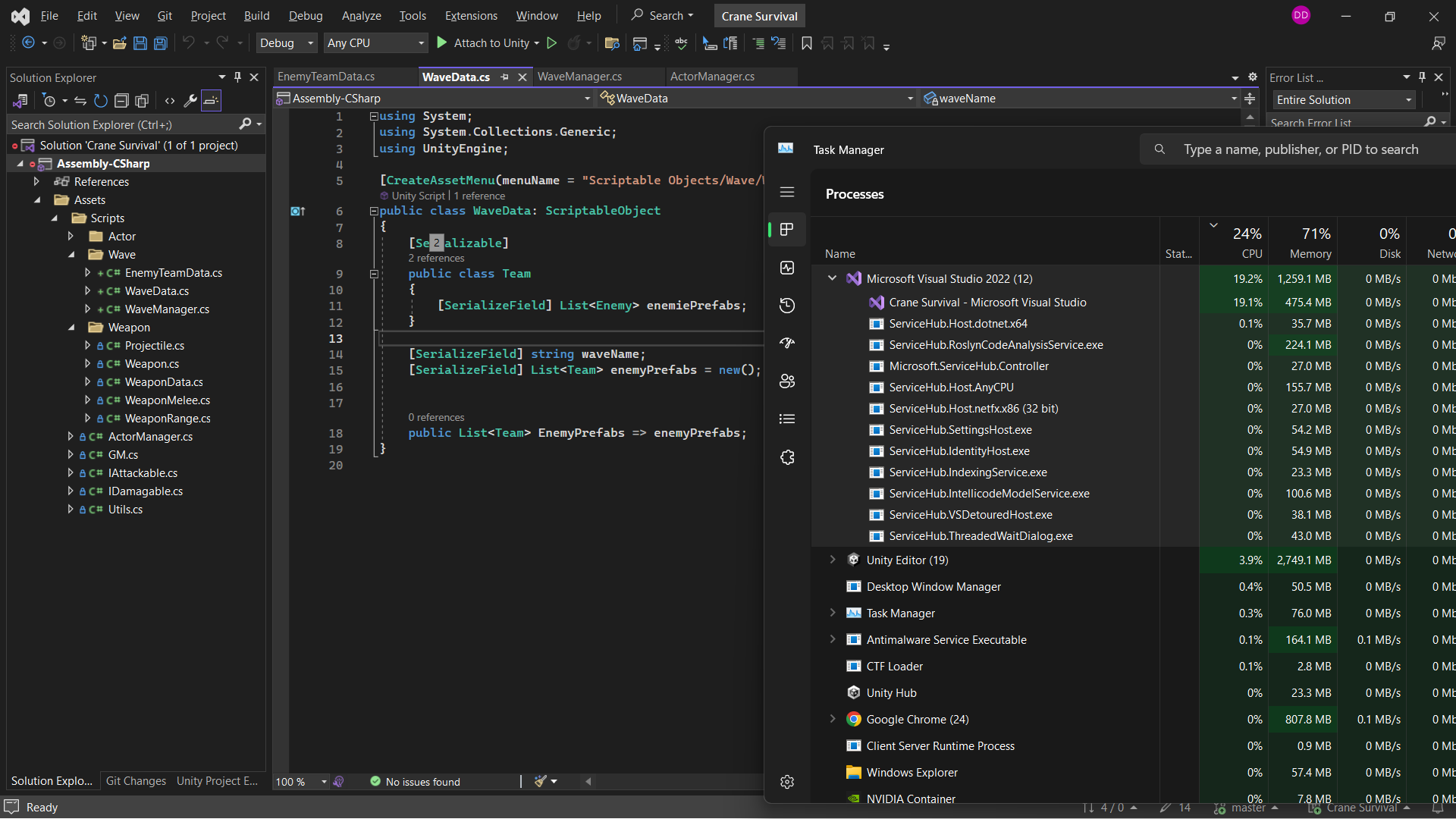
Task: Open WaveData type navigation dropdown
Action: (x=757, y=99)
